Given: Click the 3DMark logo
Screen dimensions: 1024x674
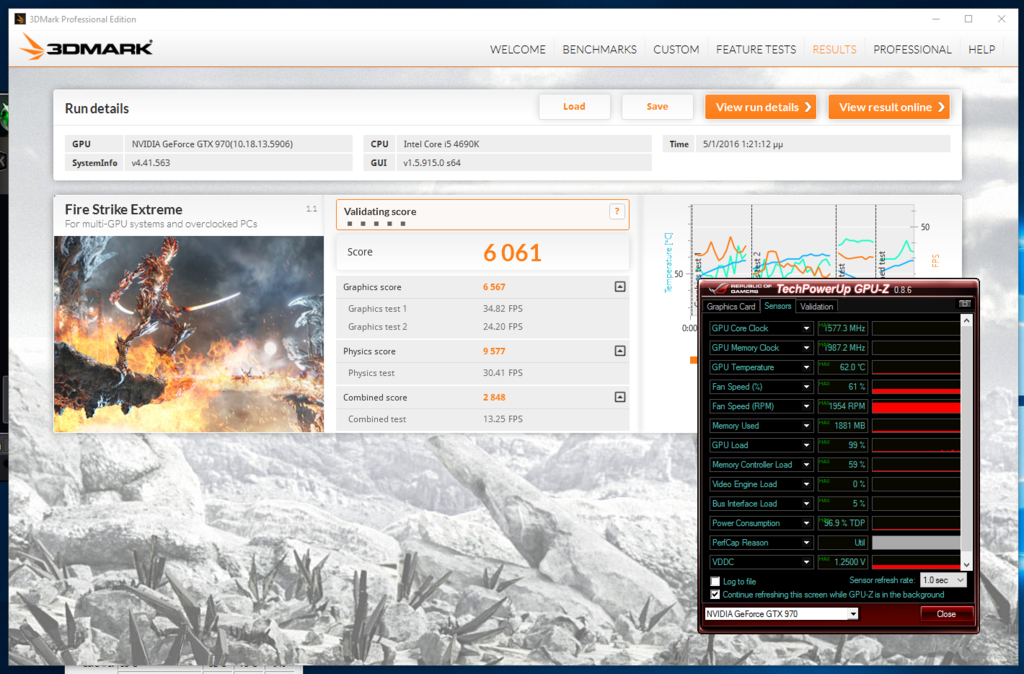Looking at the screenshot, I should pos(86,47).
